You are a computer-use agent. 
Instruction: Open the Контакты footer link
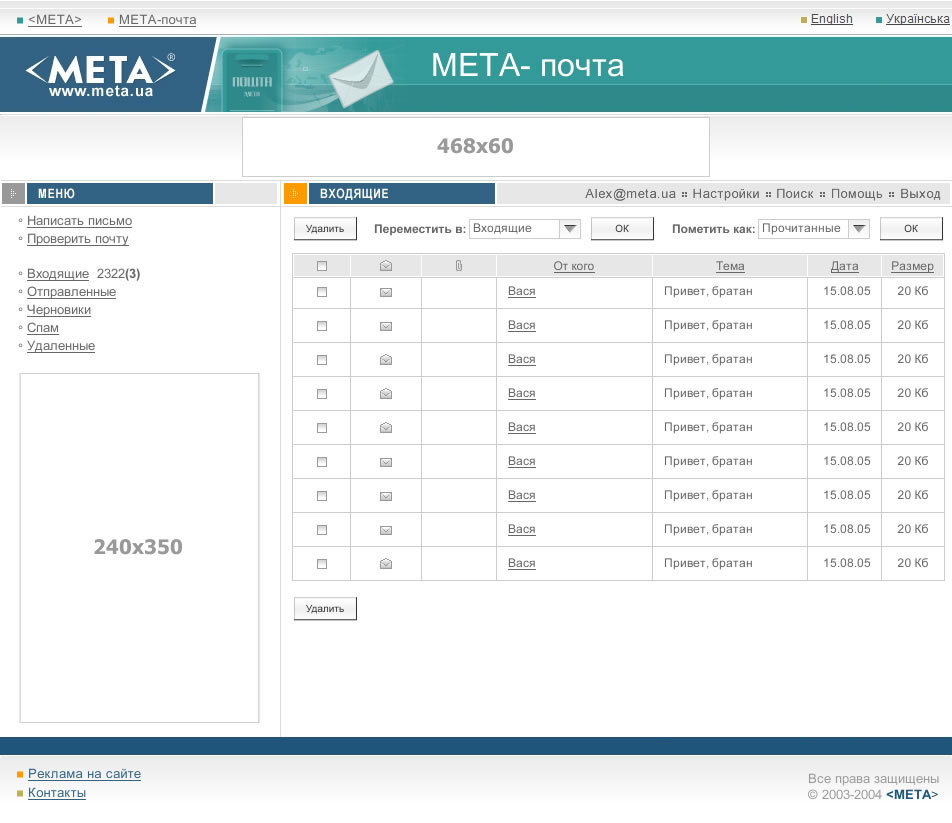click(x=57, y=793)
